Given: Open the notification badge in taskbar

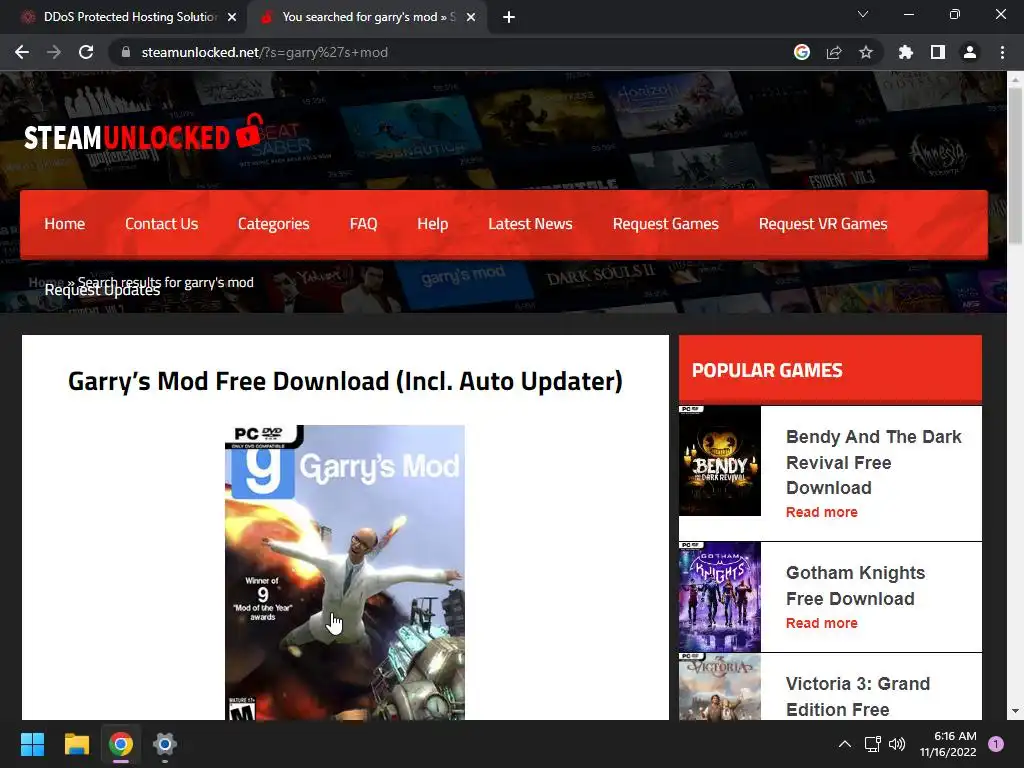Looking at the screenshot, I should [x=996, y=744].
